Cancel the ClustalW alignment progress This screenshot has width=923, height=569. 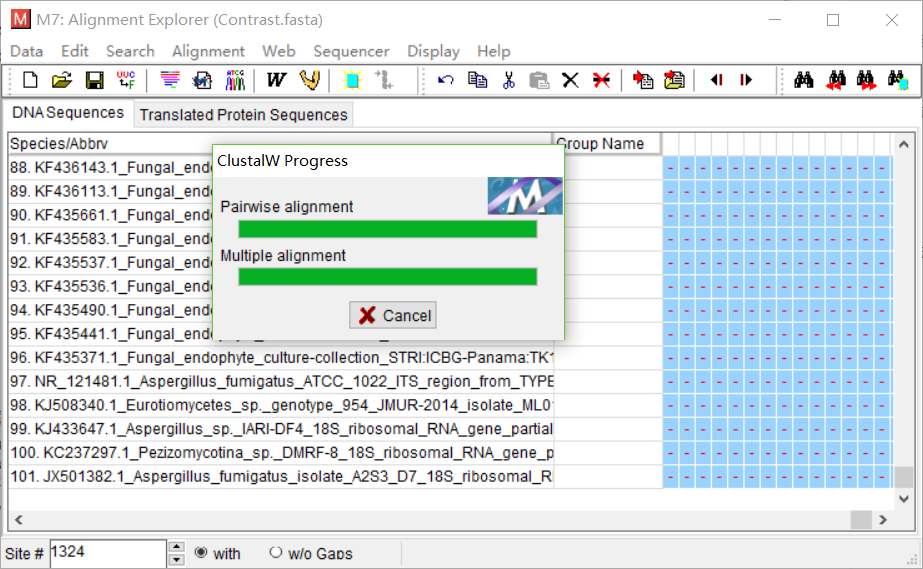coord(393,315)
